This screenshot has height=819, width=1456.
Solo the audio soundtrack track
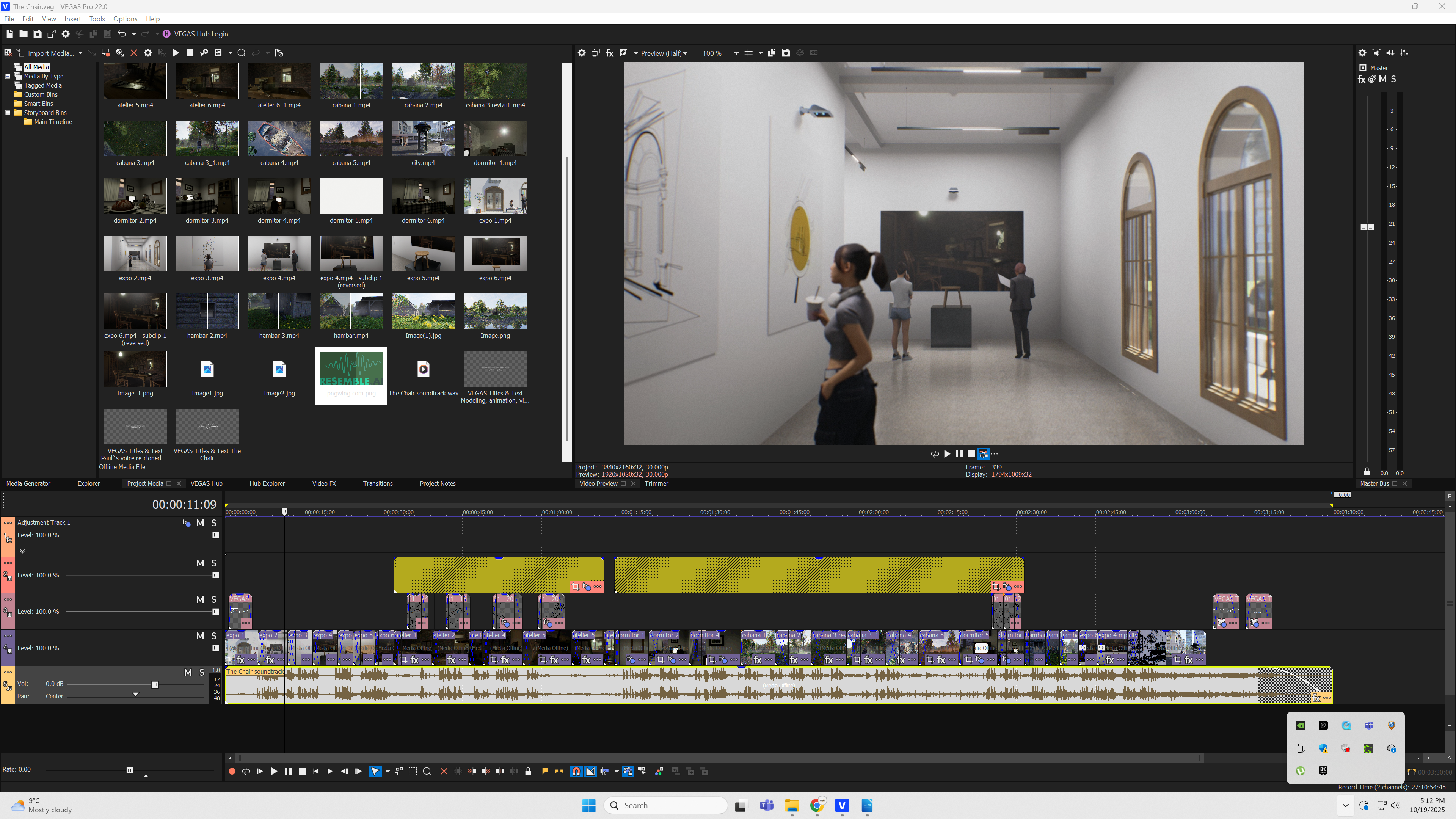202,672
